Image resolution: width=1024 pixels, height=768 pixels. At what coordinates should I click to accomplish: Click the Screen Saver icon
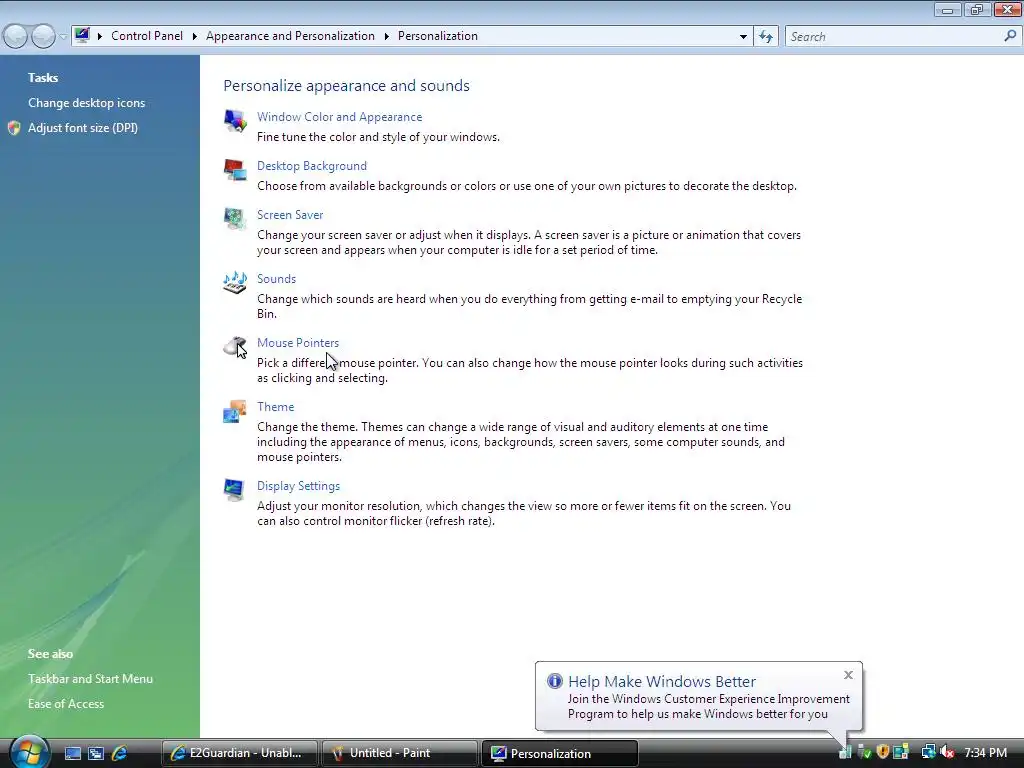(235, 219)
